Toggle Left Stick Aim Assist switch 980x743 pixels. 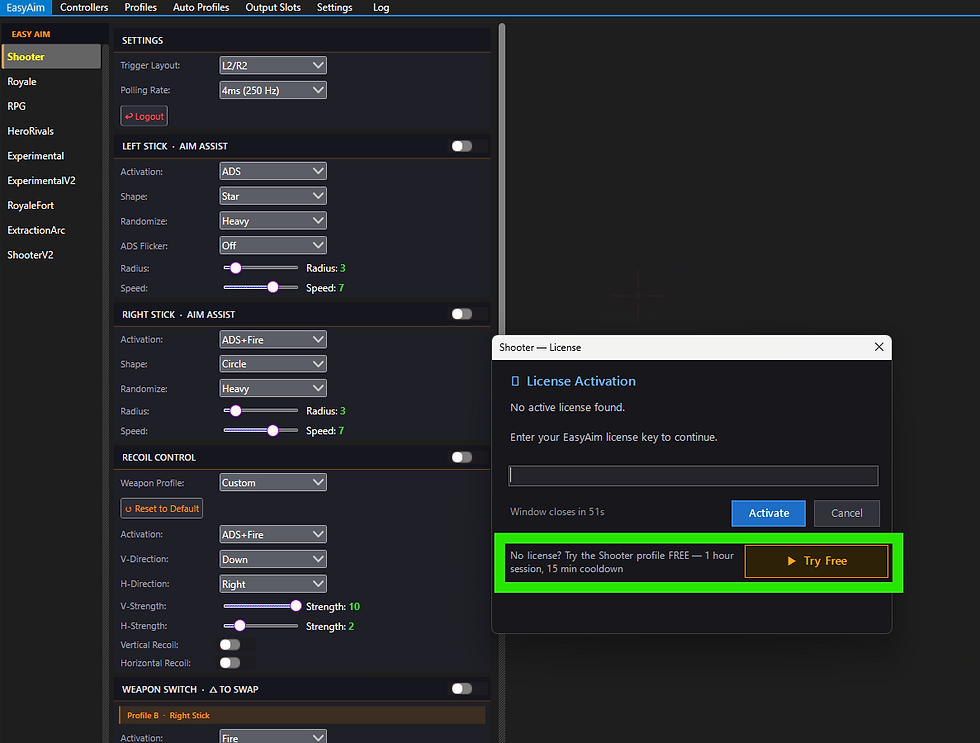click(462, 146)
